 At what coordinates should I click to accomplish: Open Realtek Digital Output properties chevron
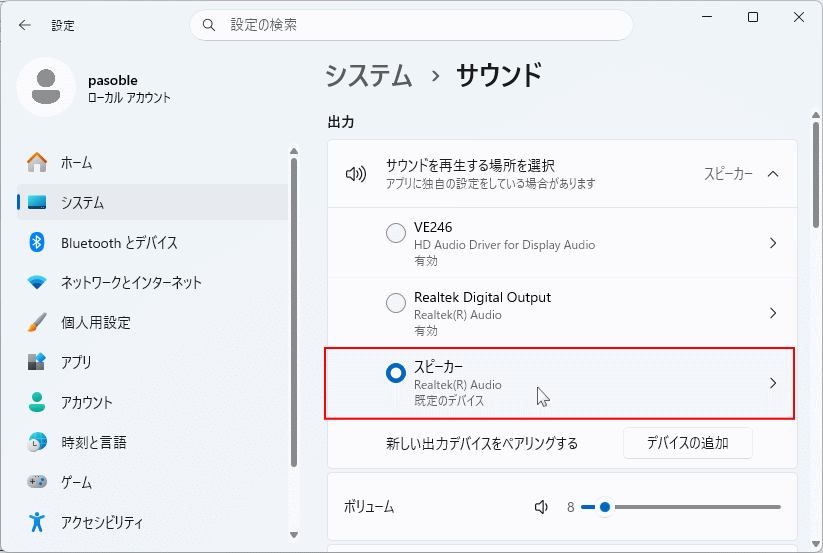click(773, 313)
